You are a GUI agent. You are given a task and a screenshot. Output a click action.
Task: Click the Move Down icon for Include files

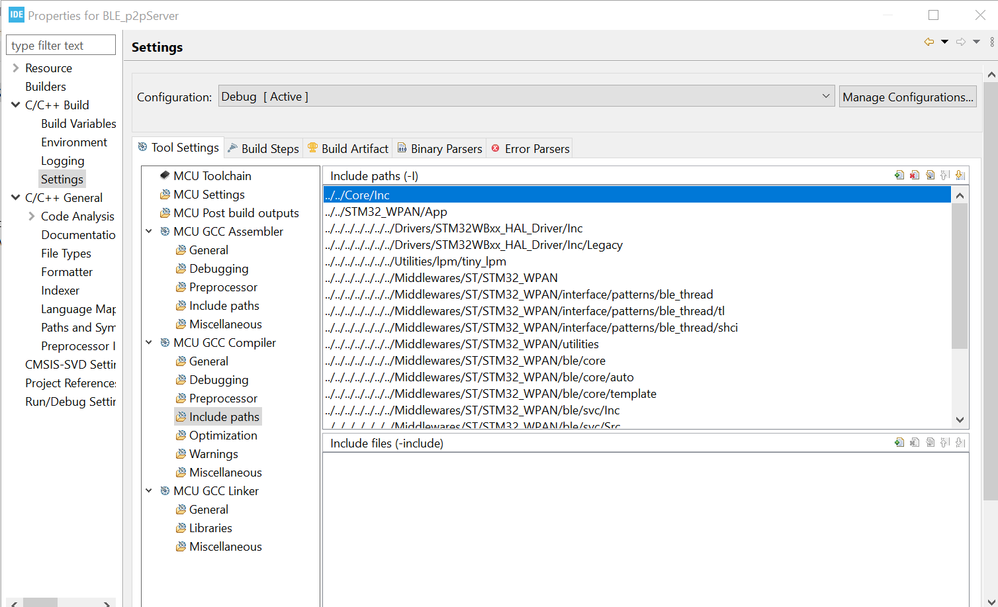960,442
